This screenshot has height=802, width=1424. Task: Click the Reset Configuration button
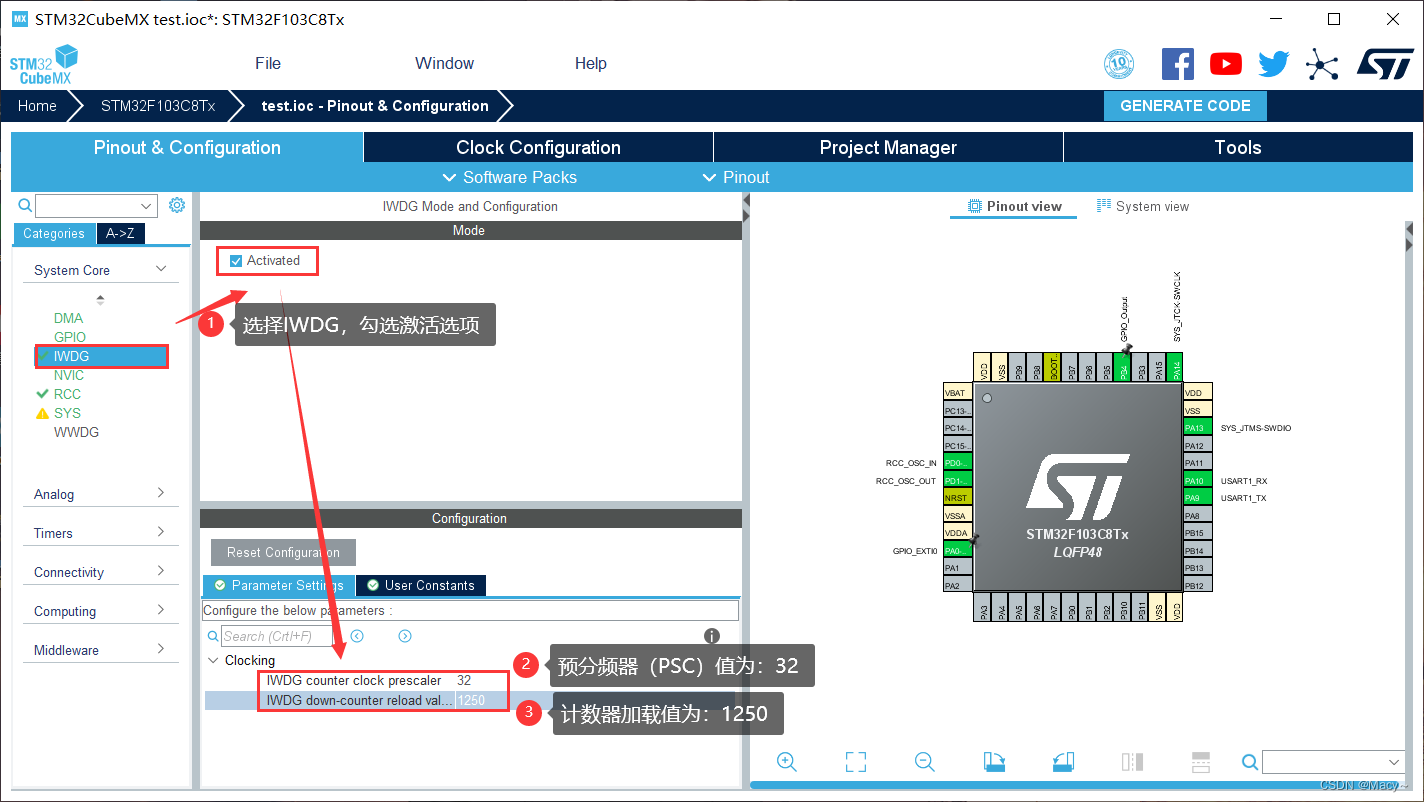(283, 552)
